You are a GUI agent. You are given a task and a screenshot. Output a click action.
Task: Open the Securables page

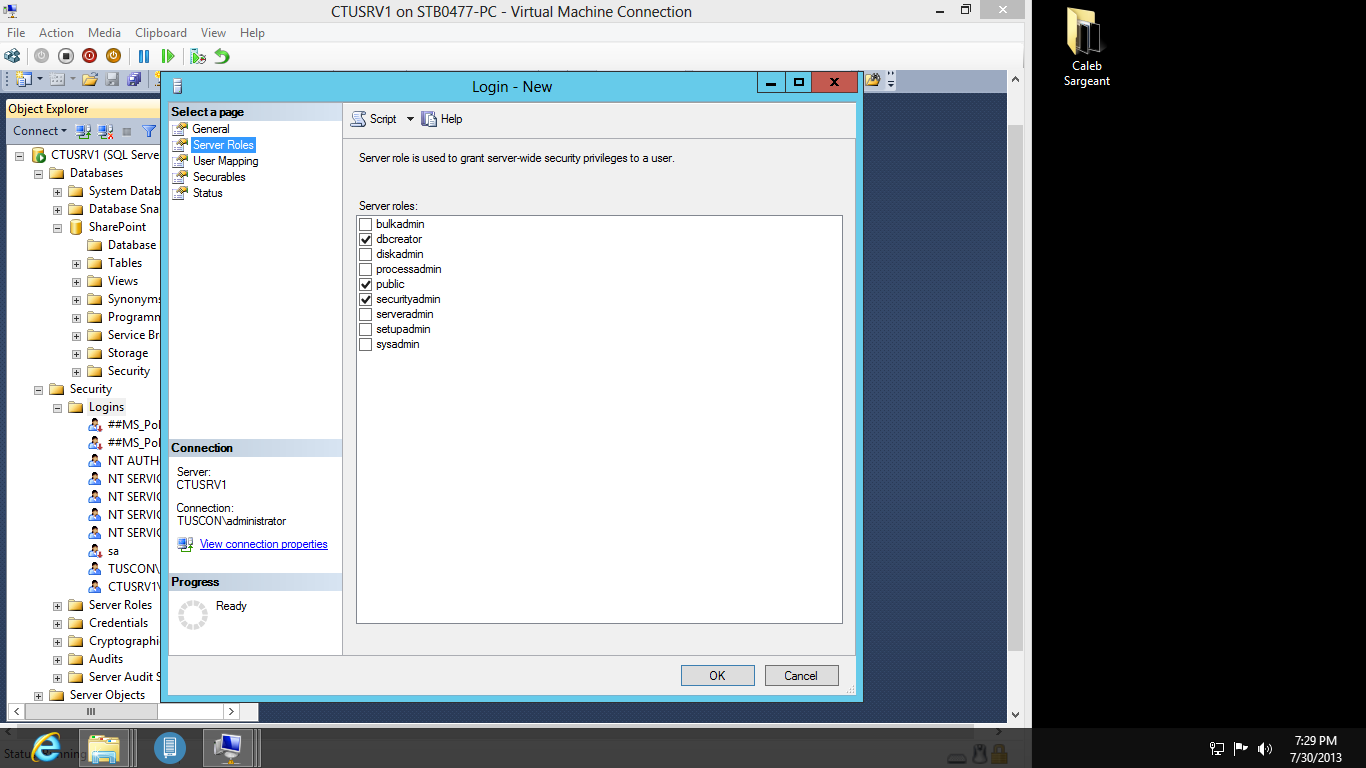click(219, 177)
